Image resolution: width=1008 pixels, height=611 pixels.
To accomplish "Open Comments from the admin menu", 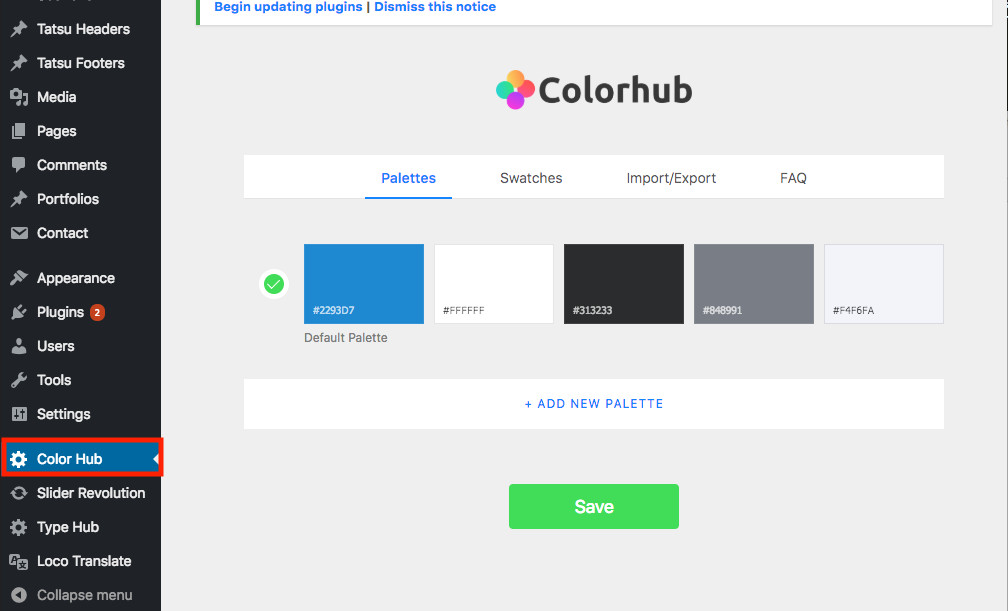I will pos(71,165).
